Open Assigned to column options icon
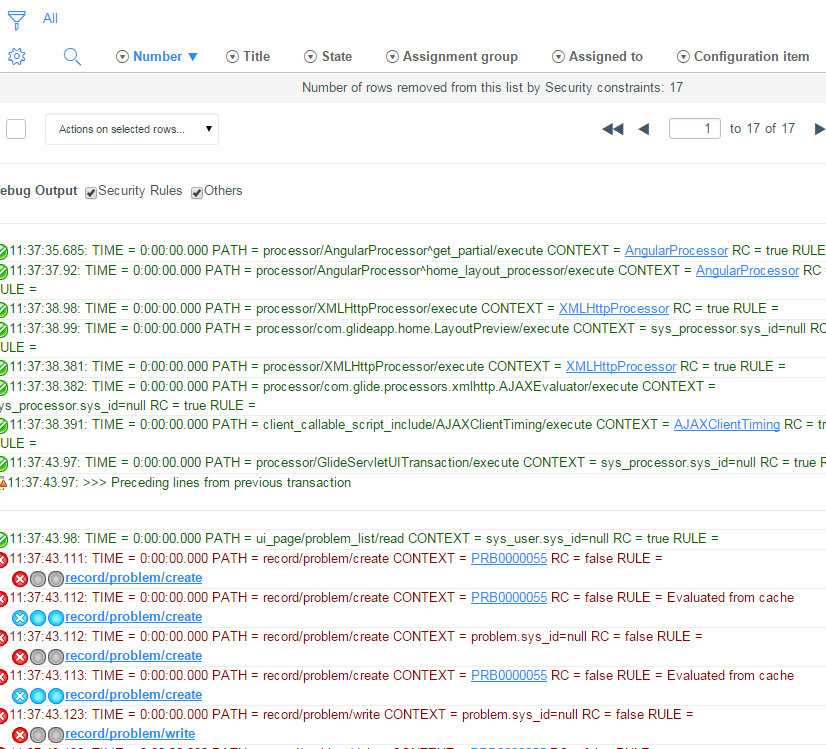 pos(558,56)
